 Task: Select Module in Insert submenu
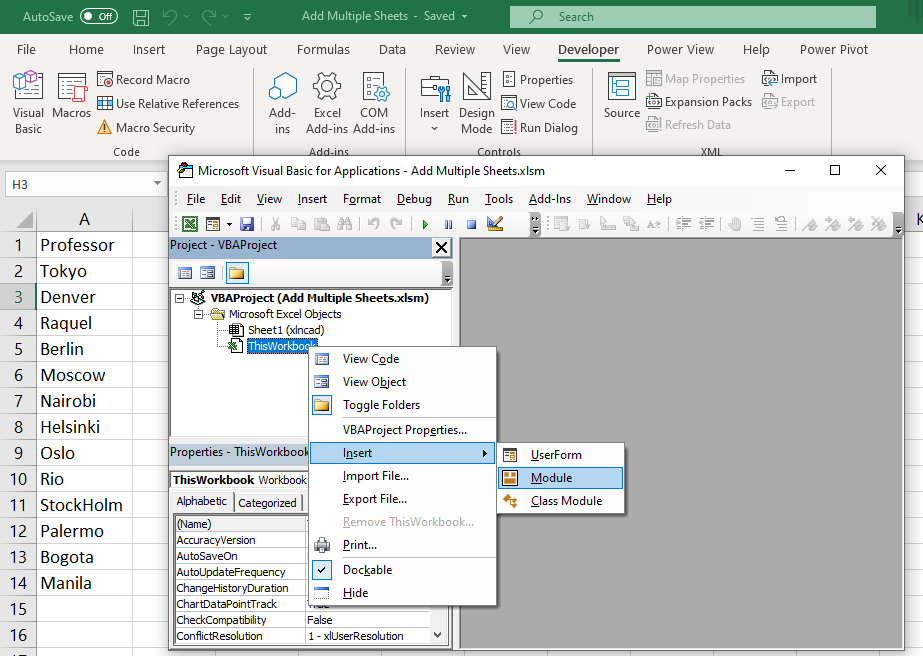(x=560, y=478)
